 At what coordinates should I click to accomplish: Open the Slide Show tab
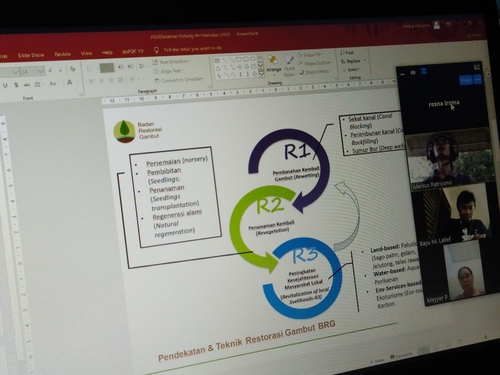[x=31, y=55]
